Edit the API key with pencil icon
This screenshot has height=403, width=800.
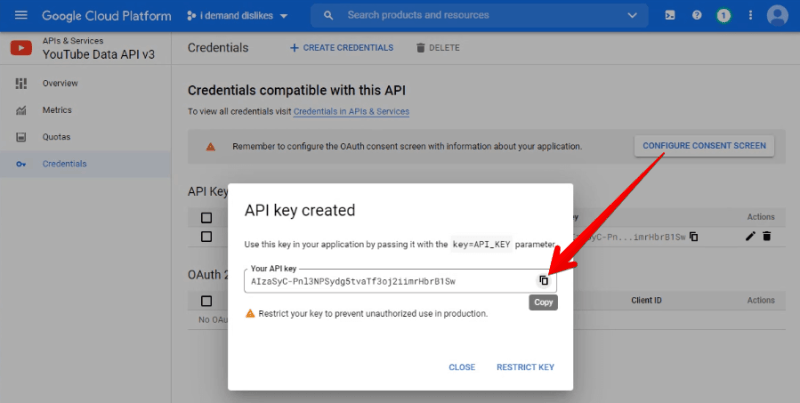coord(750,236)
